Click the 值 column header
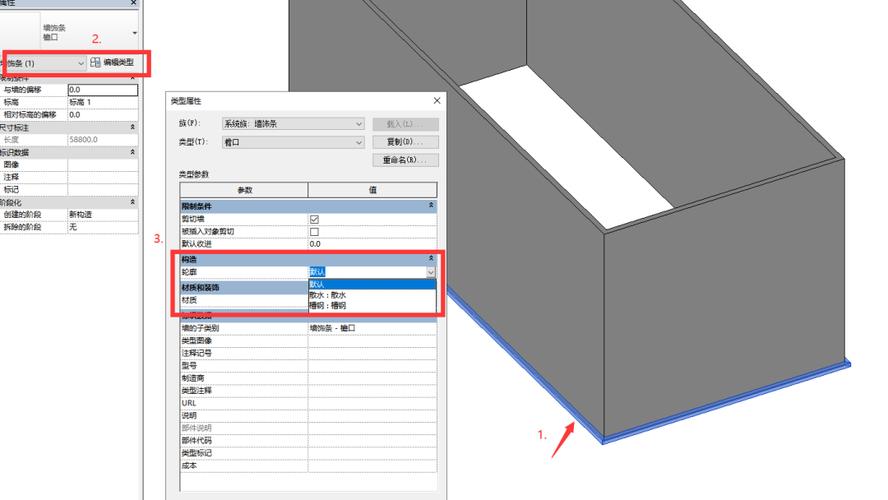888x500 pixels. pos(372,190)
